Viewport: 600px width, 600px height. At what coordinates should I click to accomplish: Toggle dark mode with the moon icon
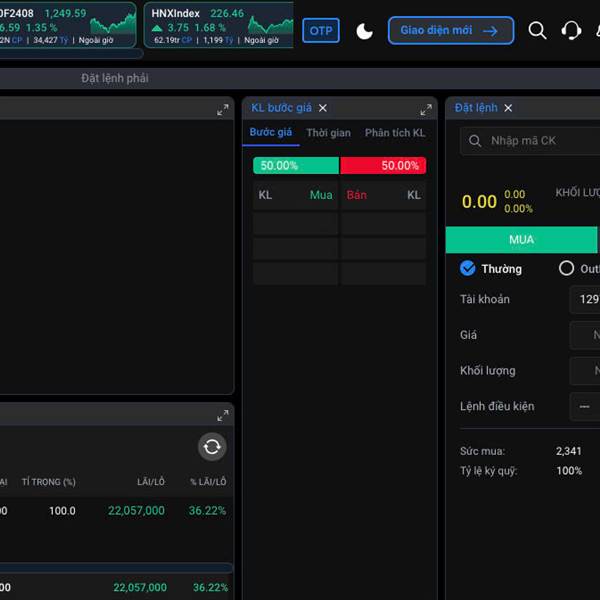(x=365, y=31)
